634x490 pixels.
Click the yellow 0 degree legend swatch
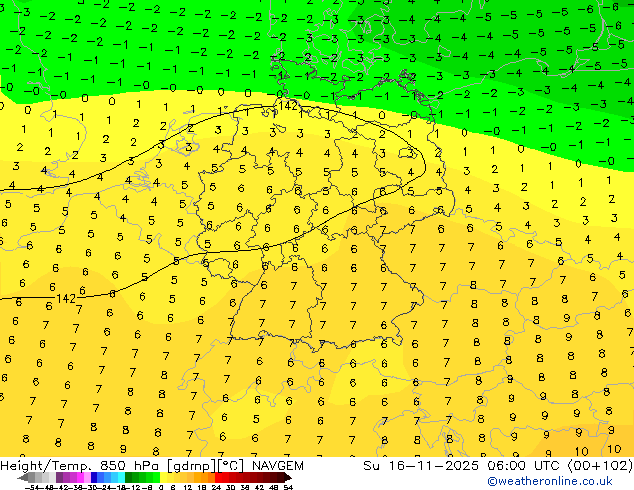(x=164, y=477)
